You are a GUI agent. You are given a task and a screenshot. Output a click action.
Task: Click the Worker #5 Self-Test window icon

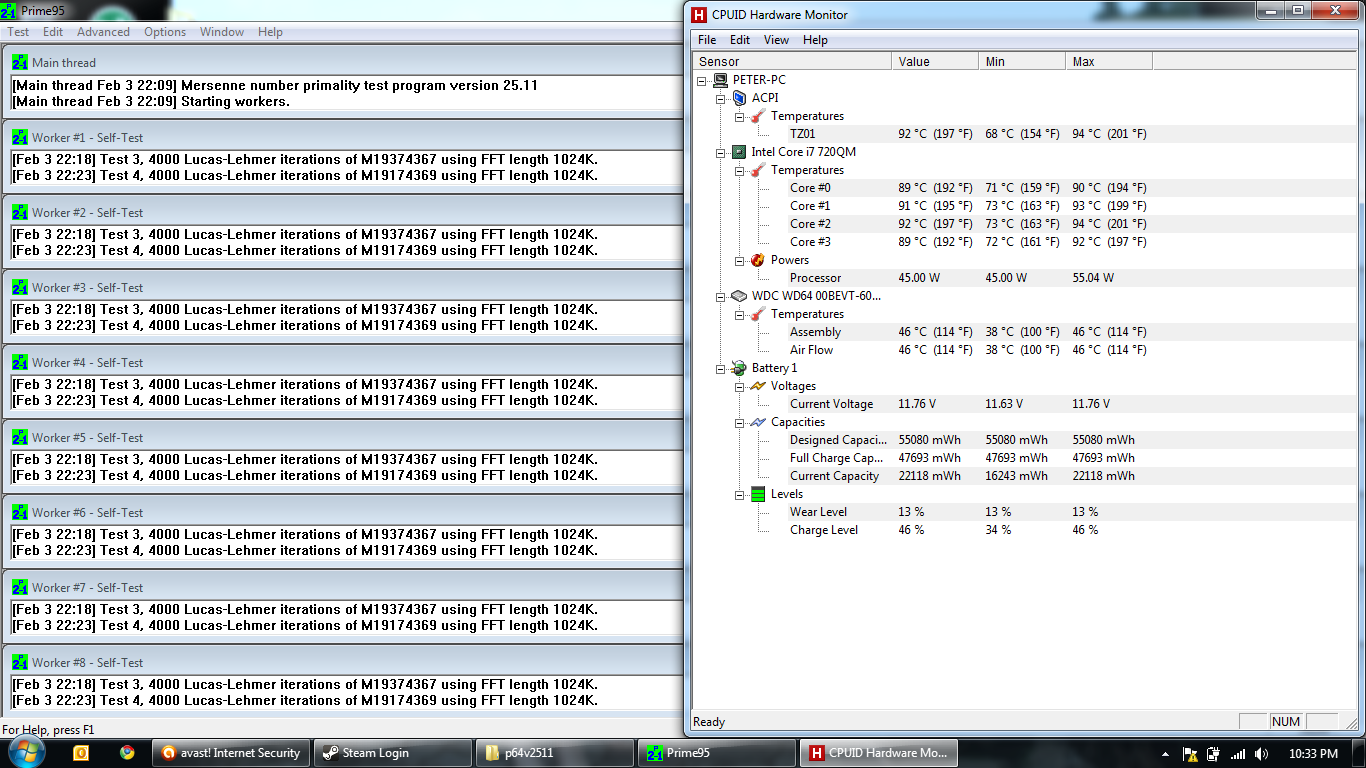click(20, 437)
